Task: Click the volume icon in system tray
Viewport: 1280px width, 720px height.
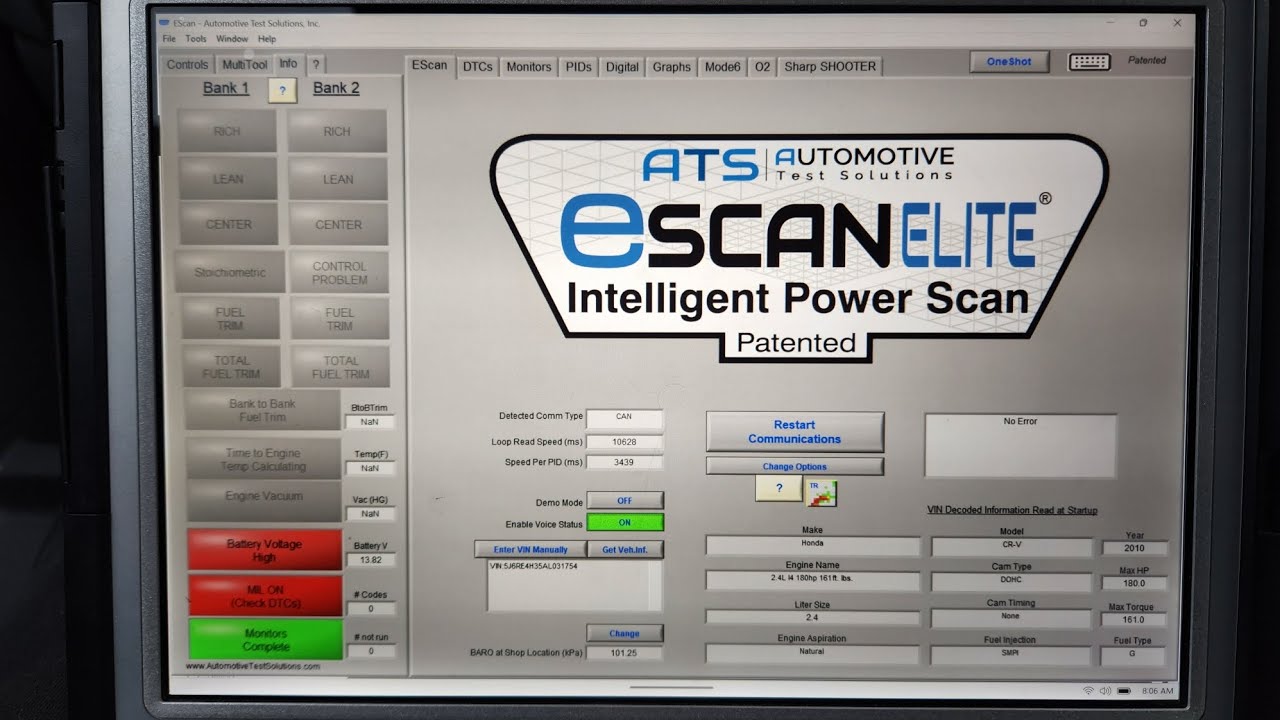Action: [x=1104, y=691]
